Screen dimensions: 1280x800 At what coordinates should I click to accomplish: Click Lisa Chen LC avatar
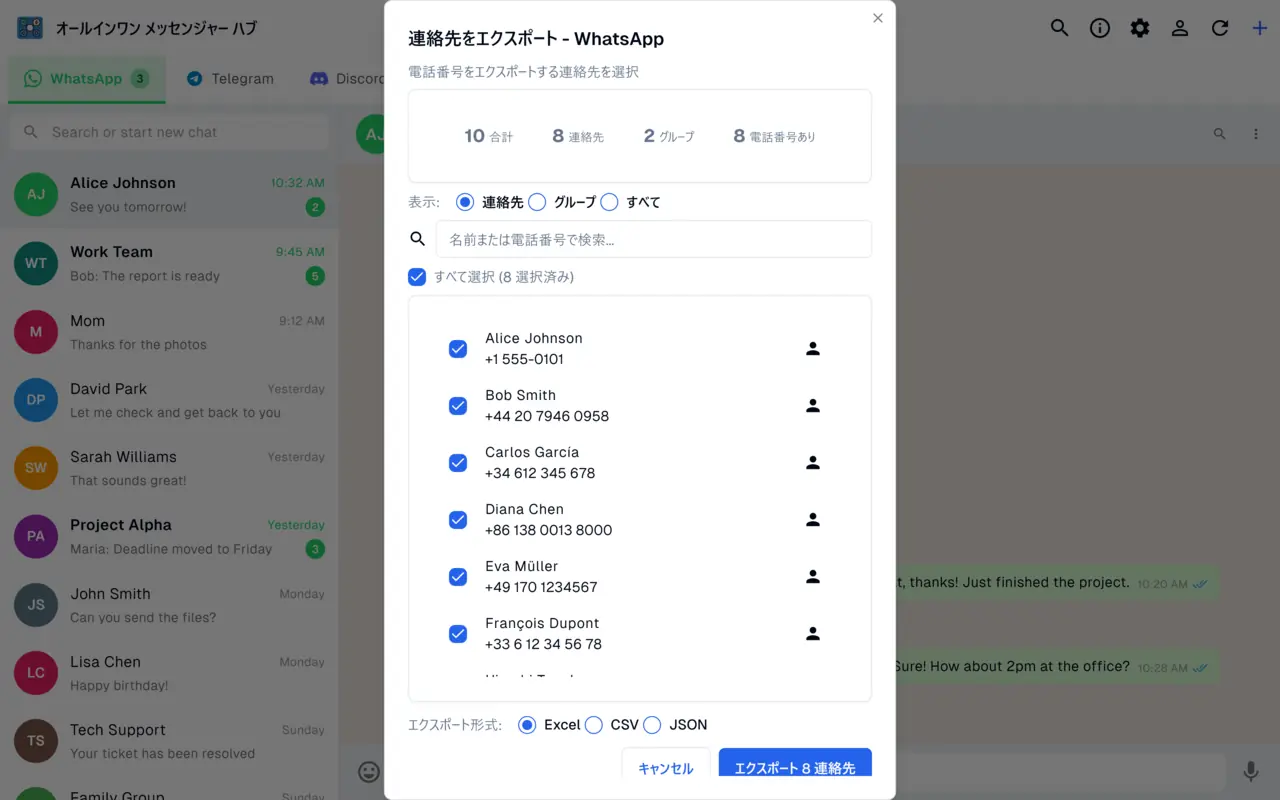(36, 673)
